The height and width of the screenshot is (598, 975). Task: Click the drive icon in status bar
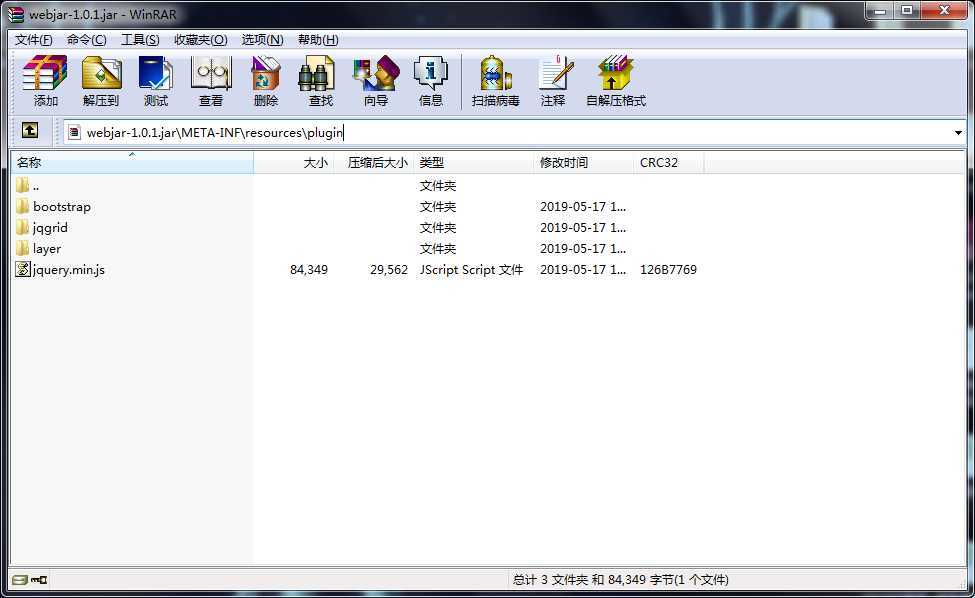point(20,580)
